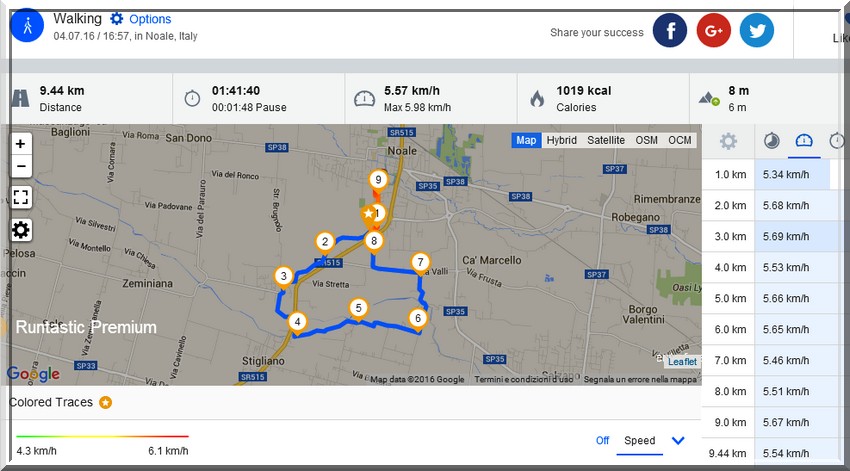The height and width of the screenshot is (471, 850).
Task: Show the speed column in splits table
Action: 802,141
